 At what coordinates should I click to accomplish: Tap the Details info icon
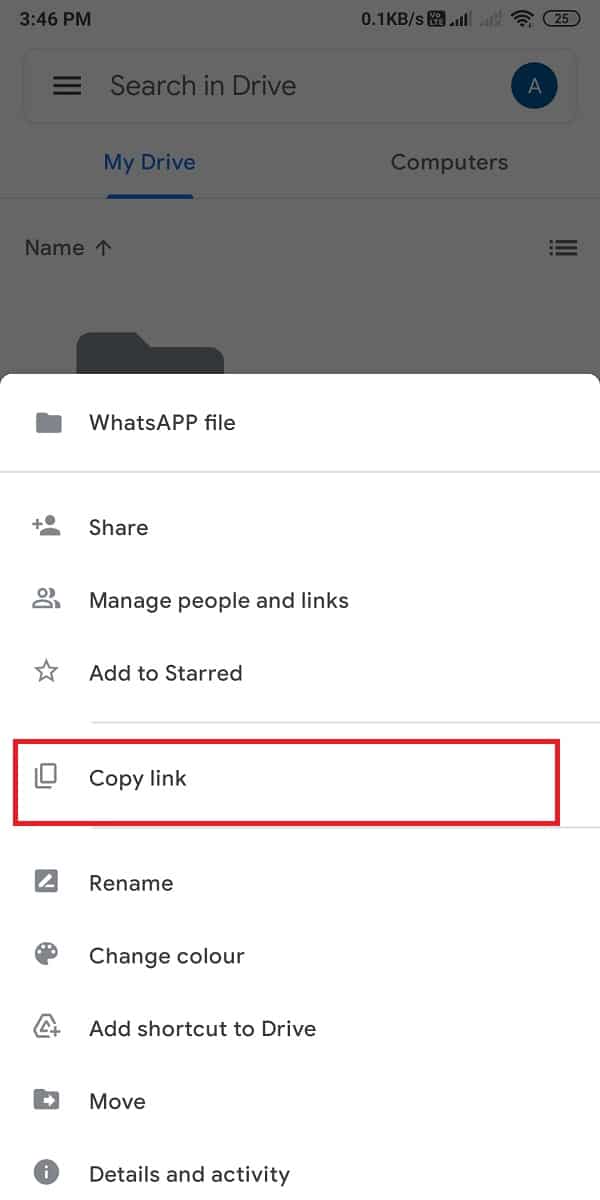pos(46,1173)
